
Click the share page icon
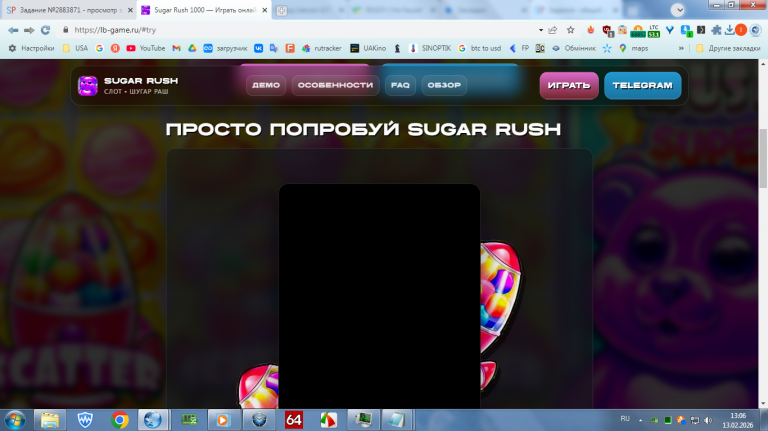553,30
